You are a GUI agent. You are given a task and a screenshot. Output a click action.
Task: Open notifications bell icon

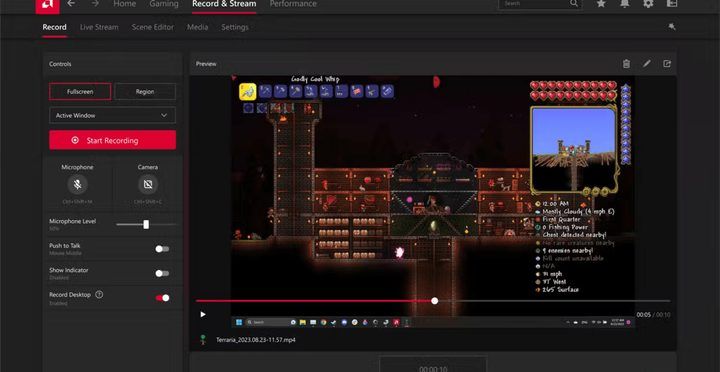tap(624, 4)
